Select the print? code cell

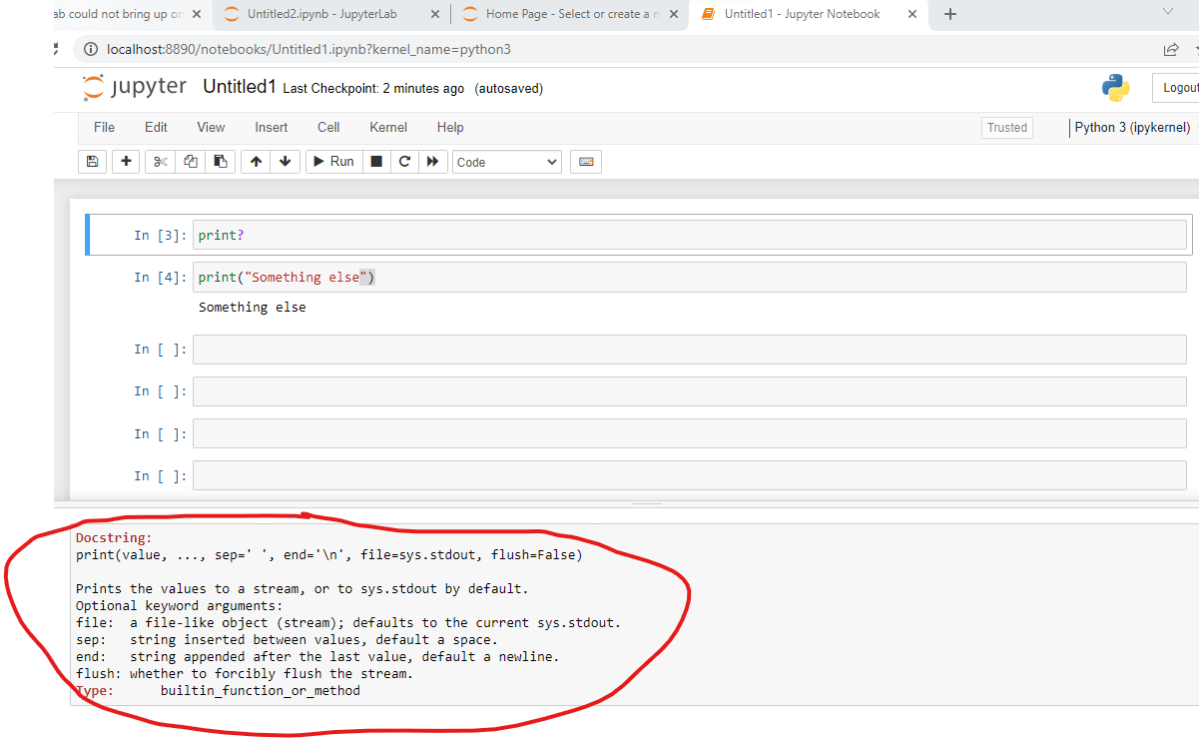(x=689, y=235)
